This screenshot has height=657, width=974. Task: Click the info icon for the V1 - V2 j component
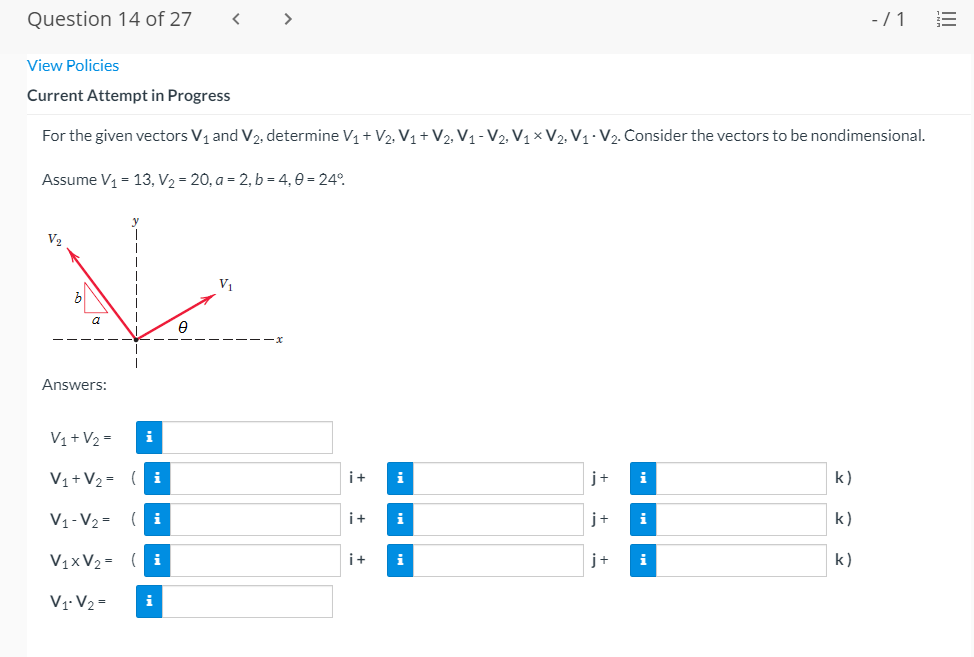399,518
